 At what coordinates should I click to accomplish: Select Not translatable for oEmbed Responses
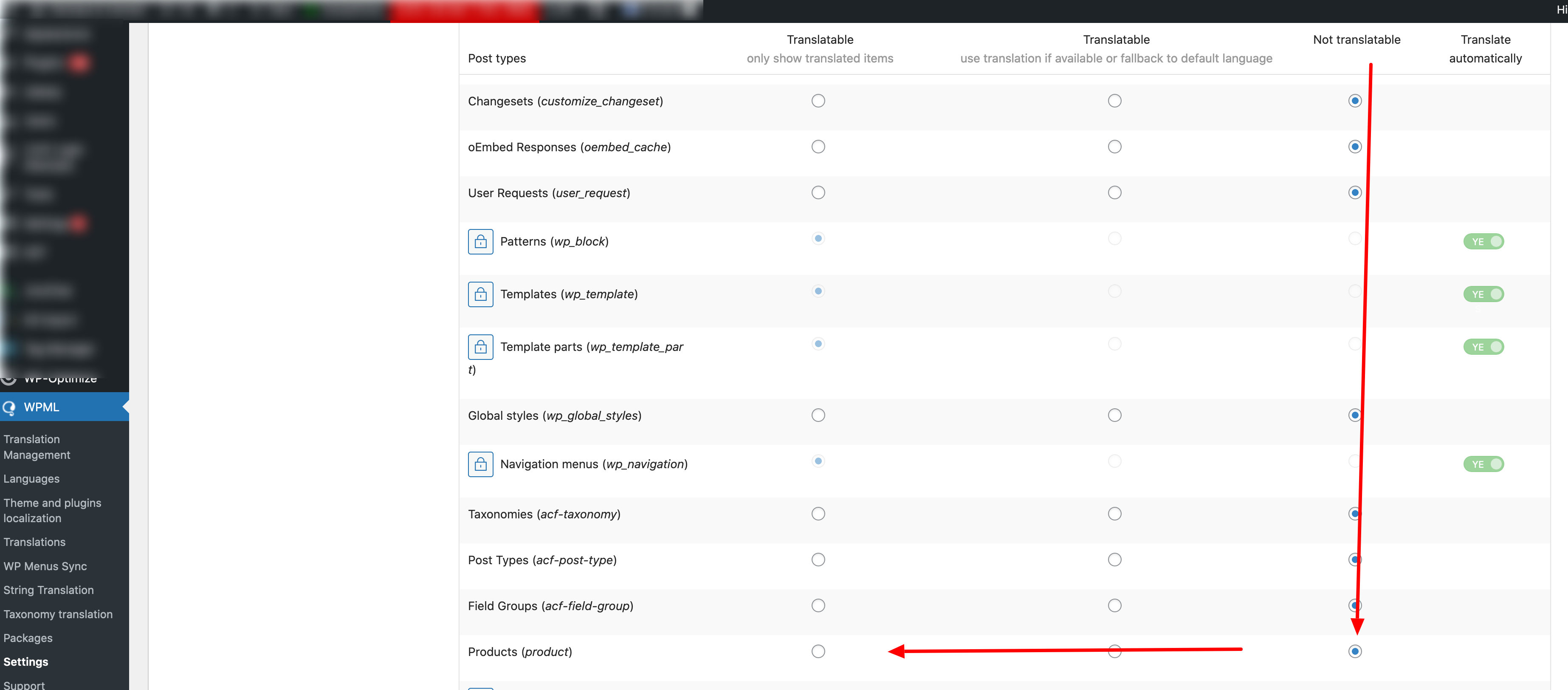click(1354, 147)
